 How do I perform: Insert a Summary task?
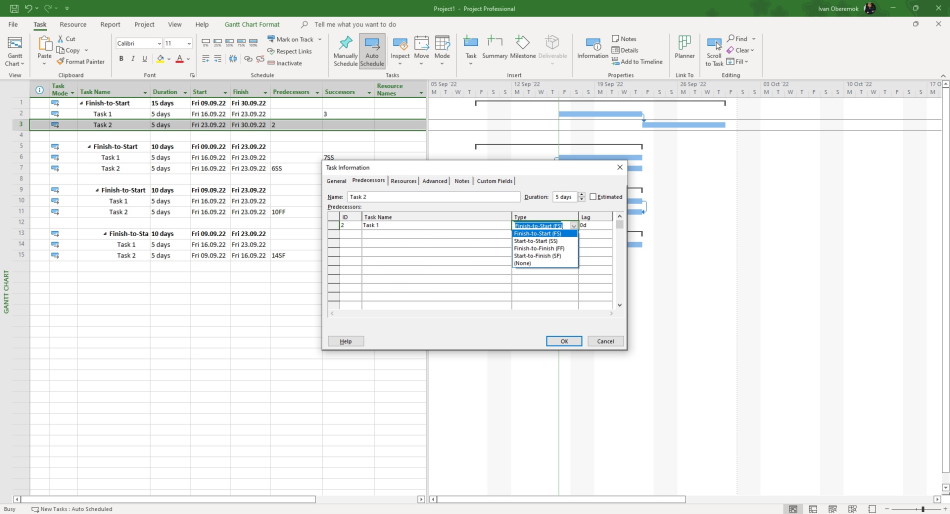pos(494,48)
